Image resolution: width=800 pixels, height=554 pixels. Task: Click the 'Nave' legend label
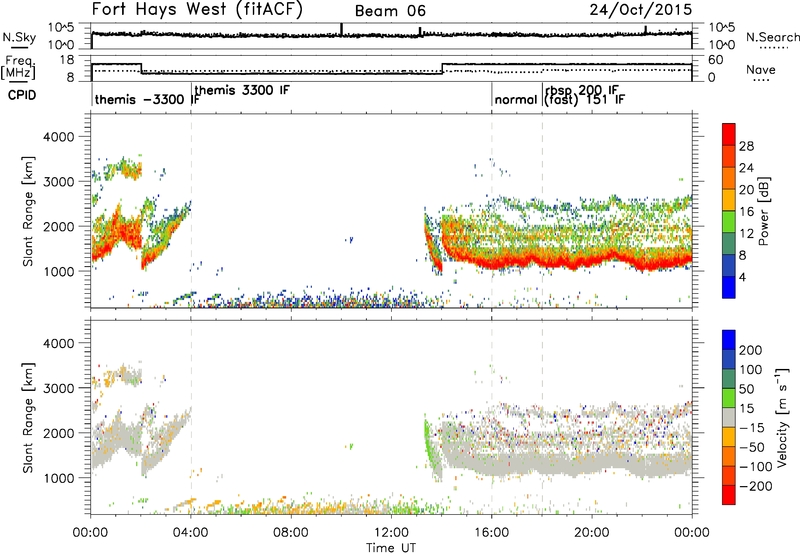[x=760, y=70]
